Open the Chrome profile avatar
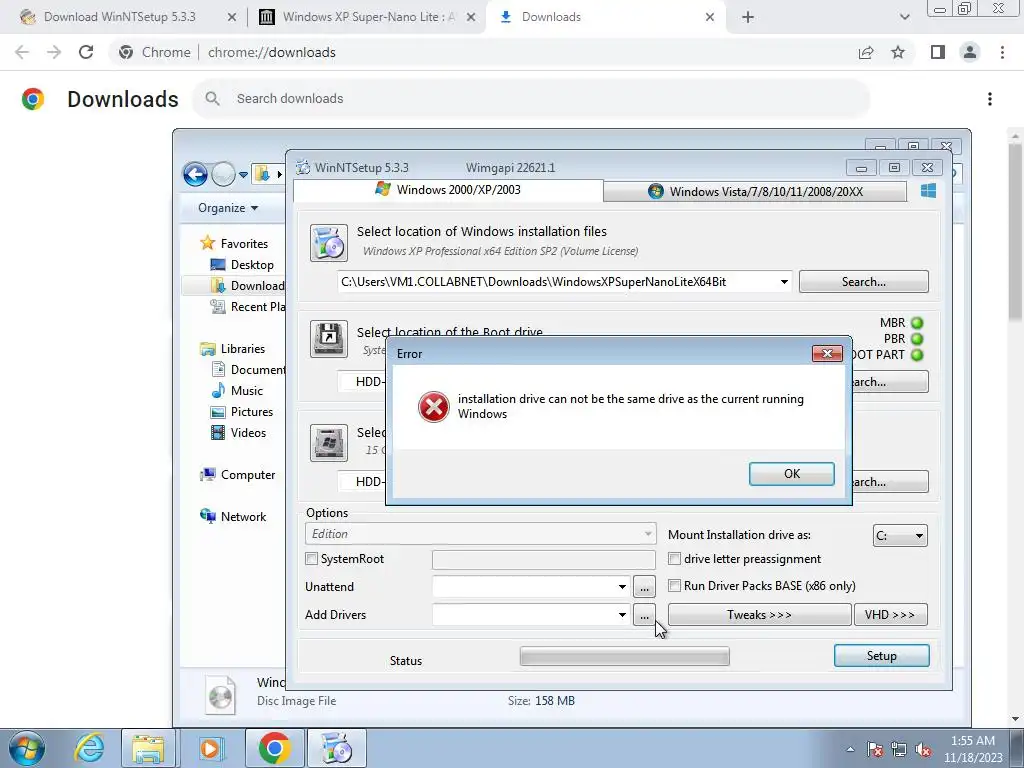 [x=970, y=52]
